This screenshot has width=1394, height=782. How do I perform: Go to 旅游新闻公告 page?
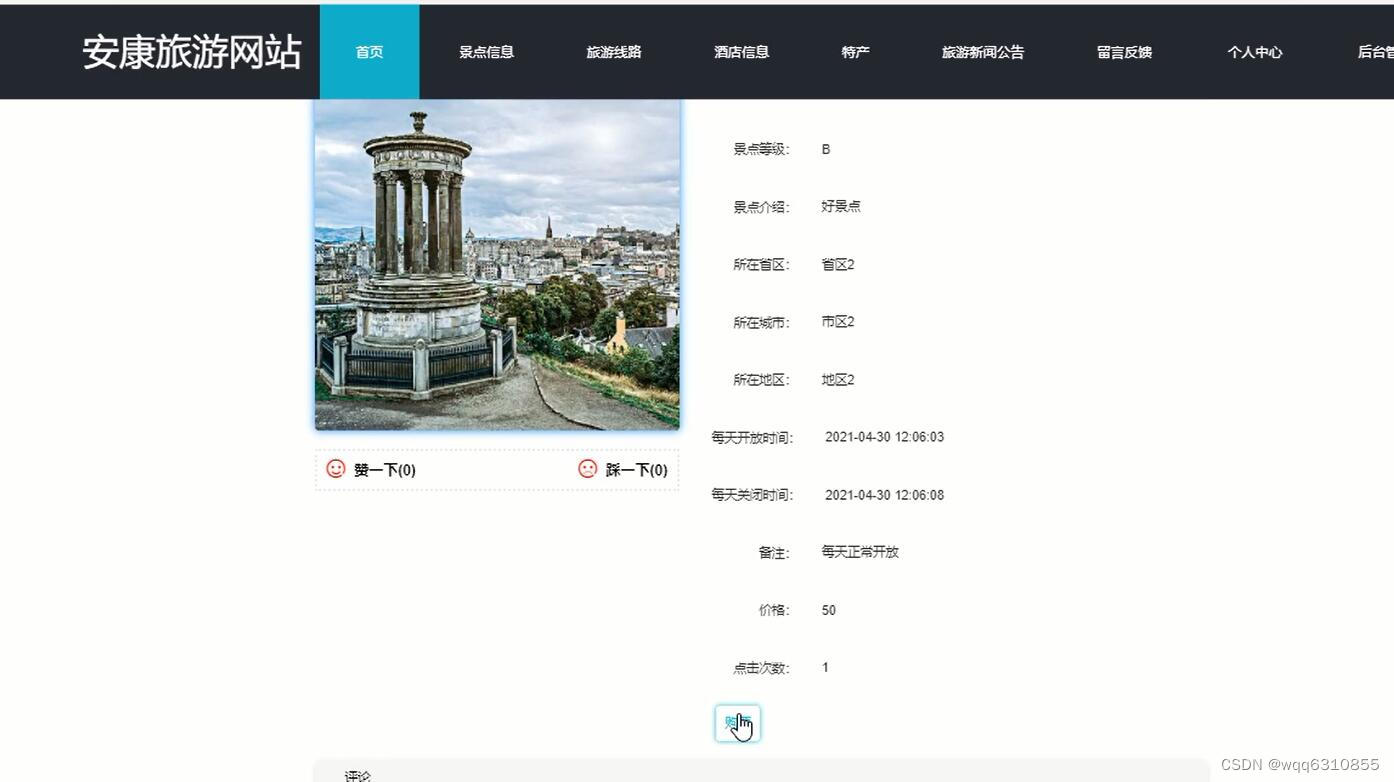[983, 52]
